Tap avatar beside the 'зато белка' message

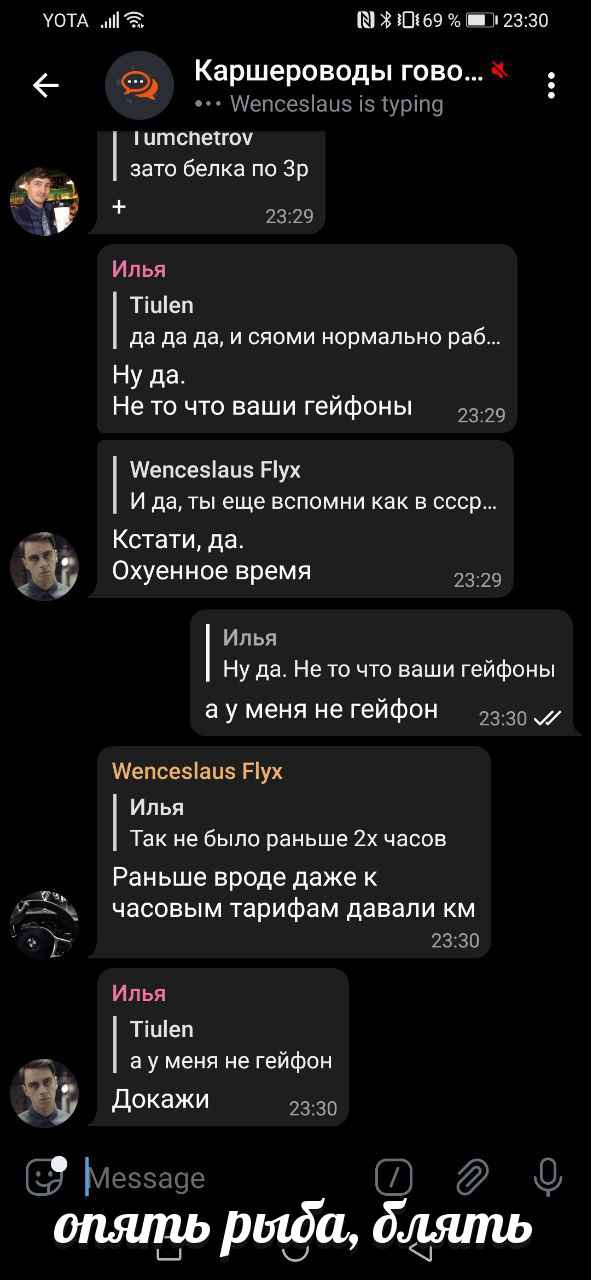point(44,201)
